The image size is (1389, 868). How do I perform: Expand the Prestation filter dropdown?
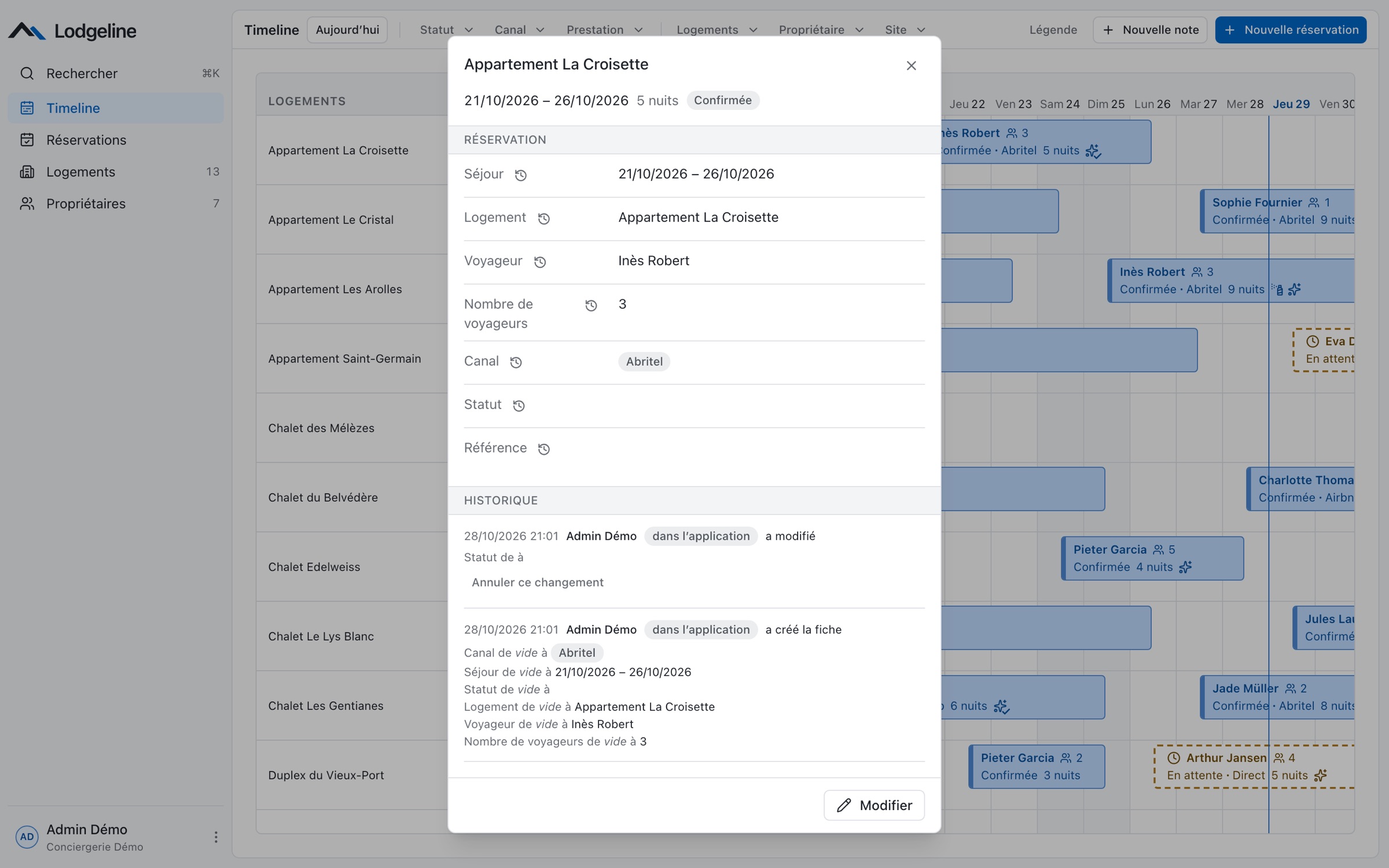click(605, 30)
